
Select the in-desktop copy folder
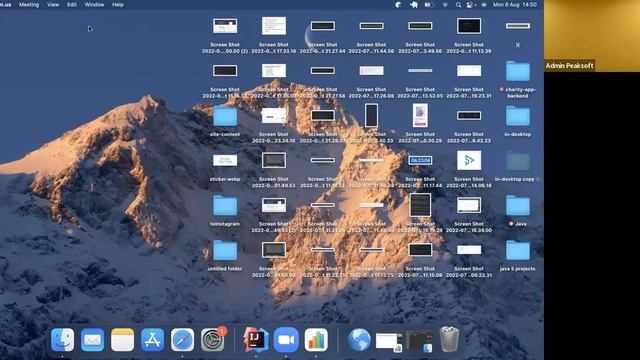(x=518, y=161)
